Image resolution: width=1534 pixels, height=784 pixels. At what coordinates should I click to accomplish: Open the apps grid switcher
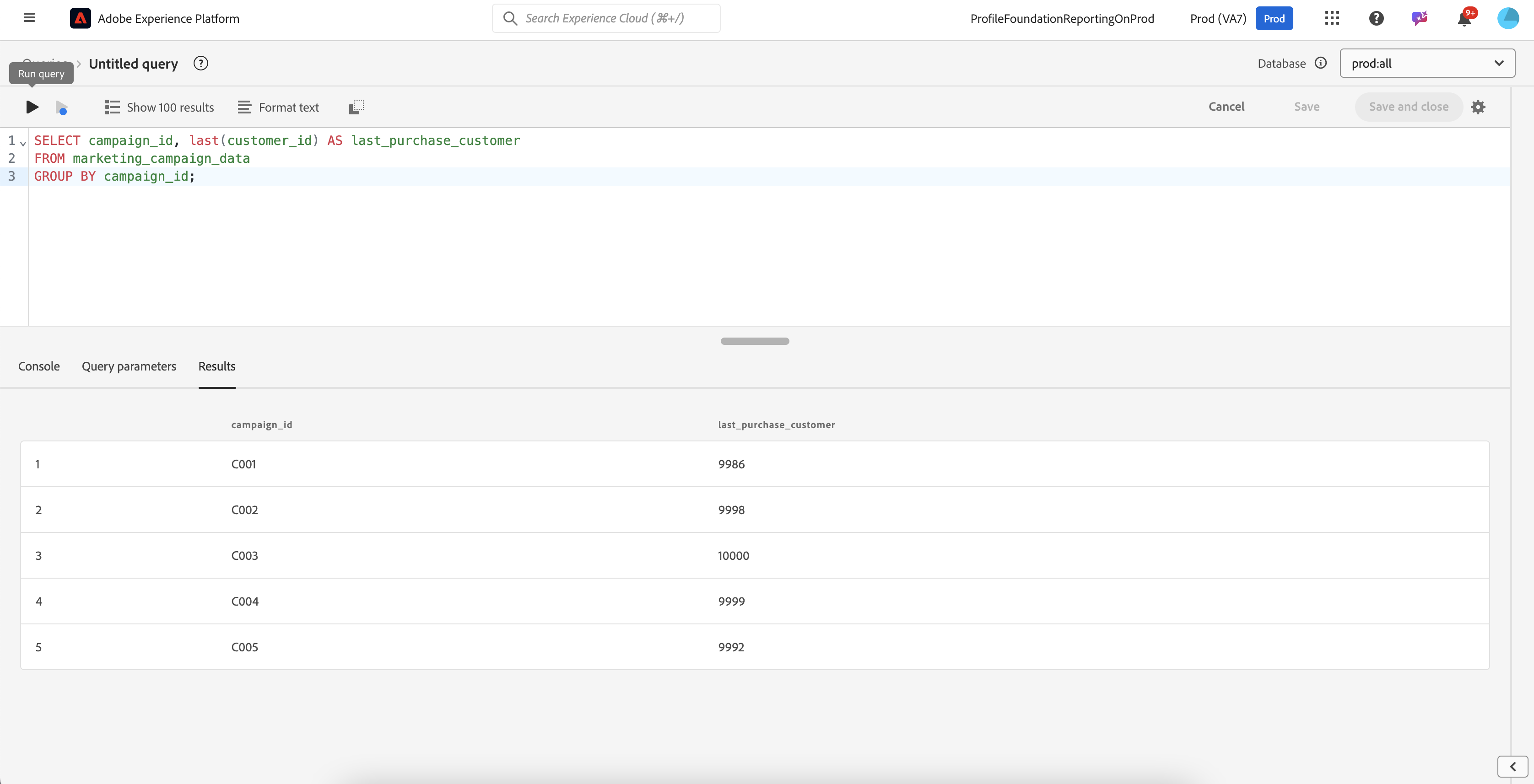1332,18
